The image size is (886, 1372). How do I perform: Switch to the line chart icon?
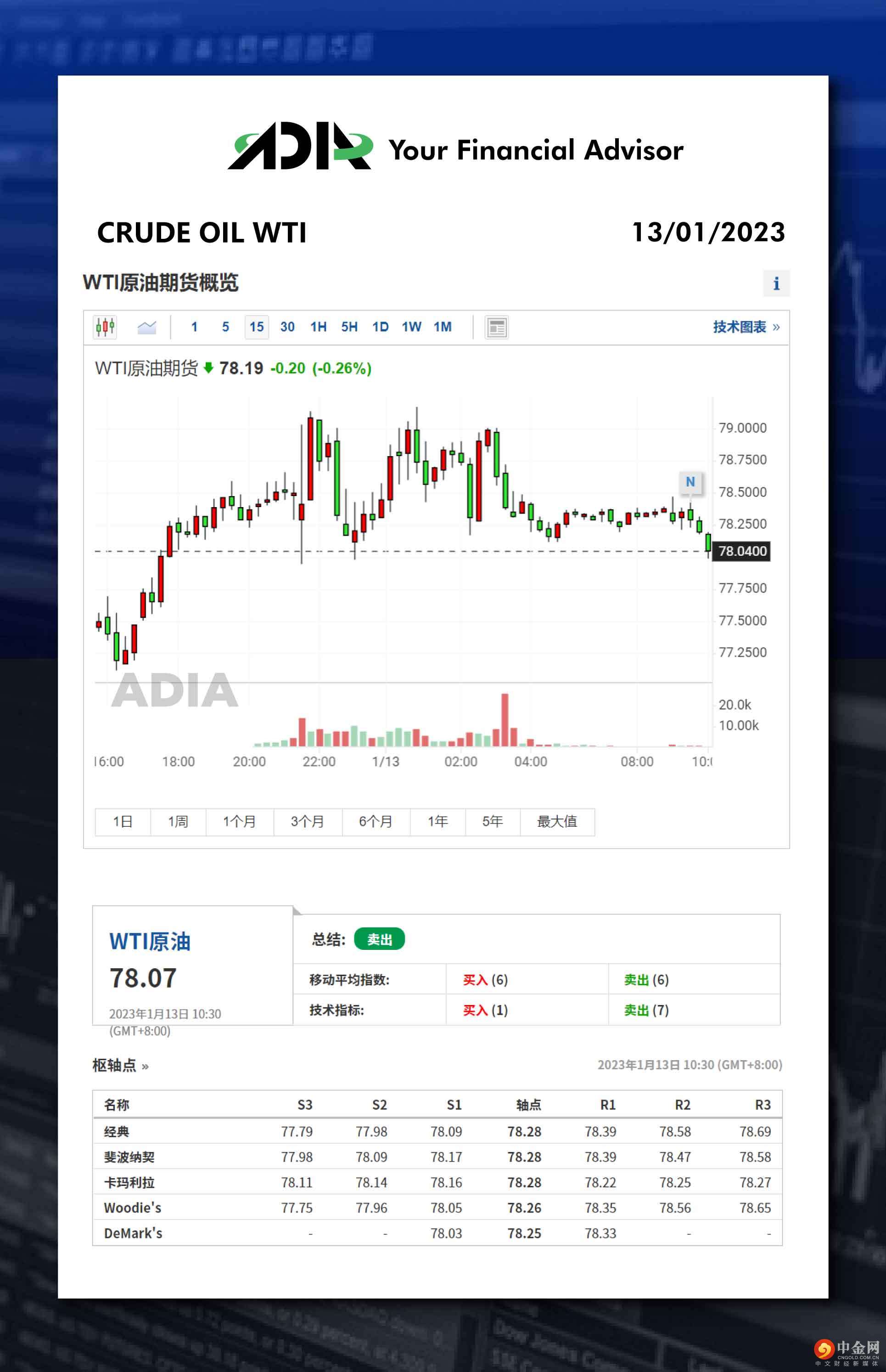tap(147, 326)
